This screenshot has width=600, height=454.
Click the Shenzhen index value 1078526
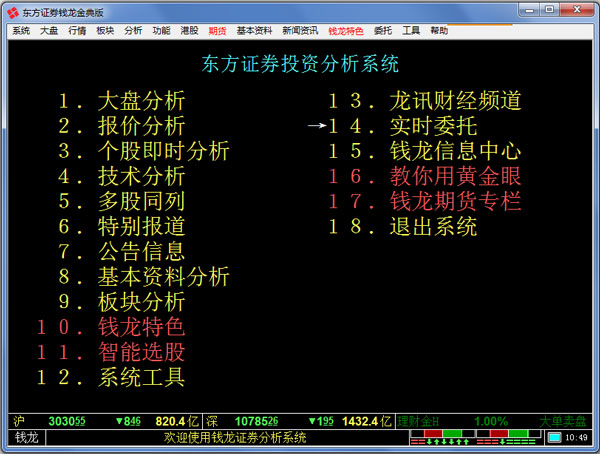click(256, 421)
